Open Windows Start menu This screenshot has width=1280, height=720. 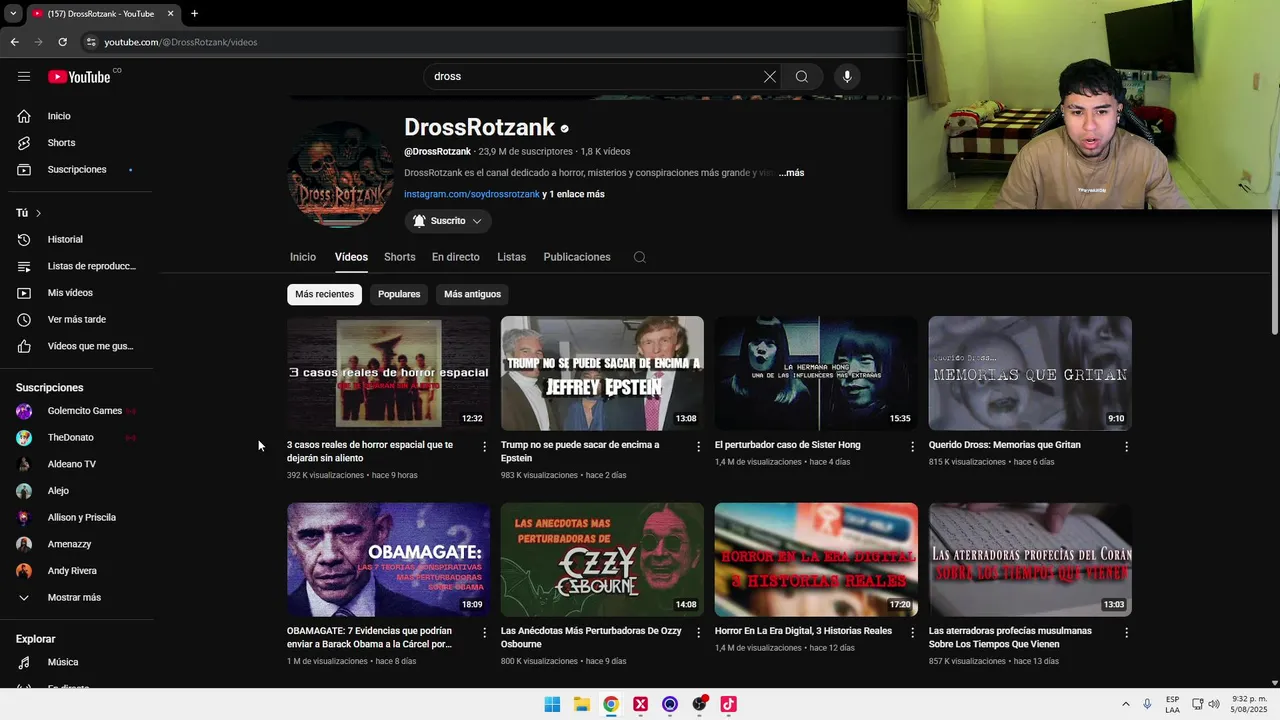(x=552, y=704)
